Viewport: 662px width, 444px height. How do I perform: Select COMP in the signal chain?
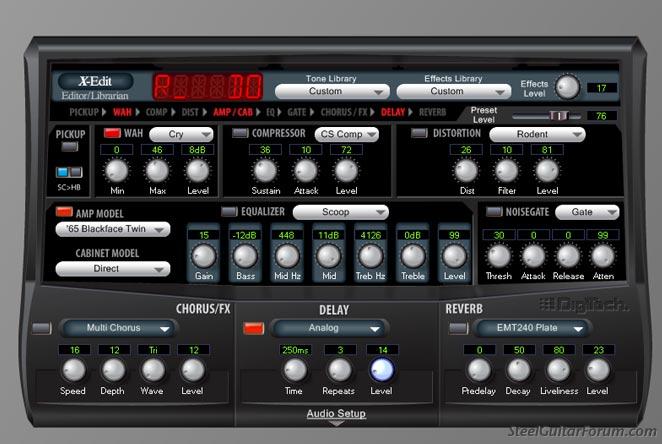pos(157,112)
